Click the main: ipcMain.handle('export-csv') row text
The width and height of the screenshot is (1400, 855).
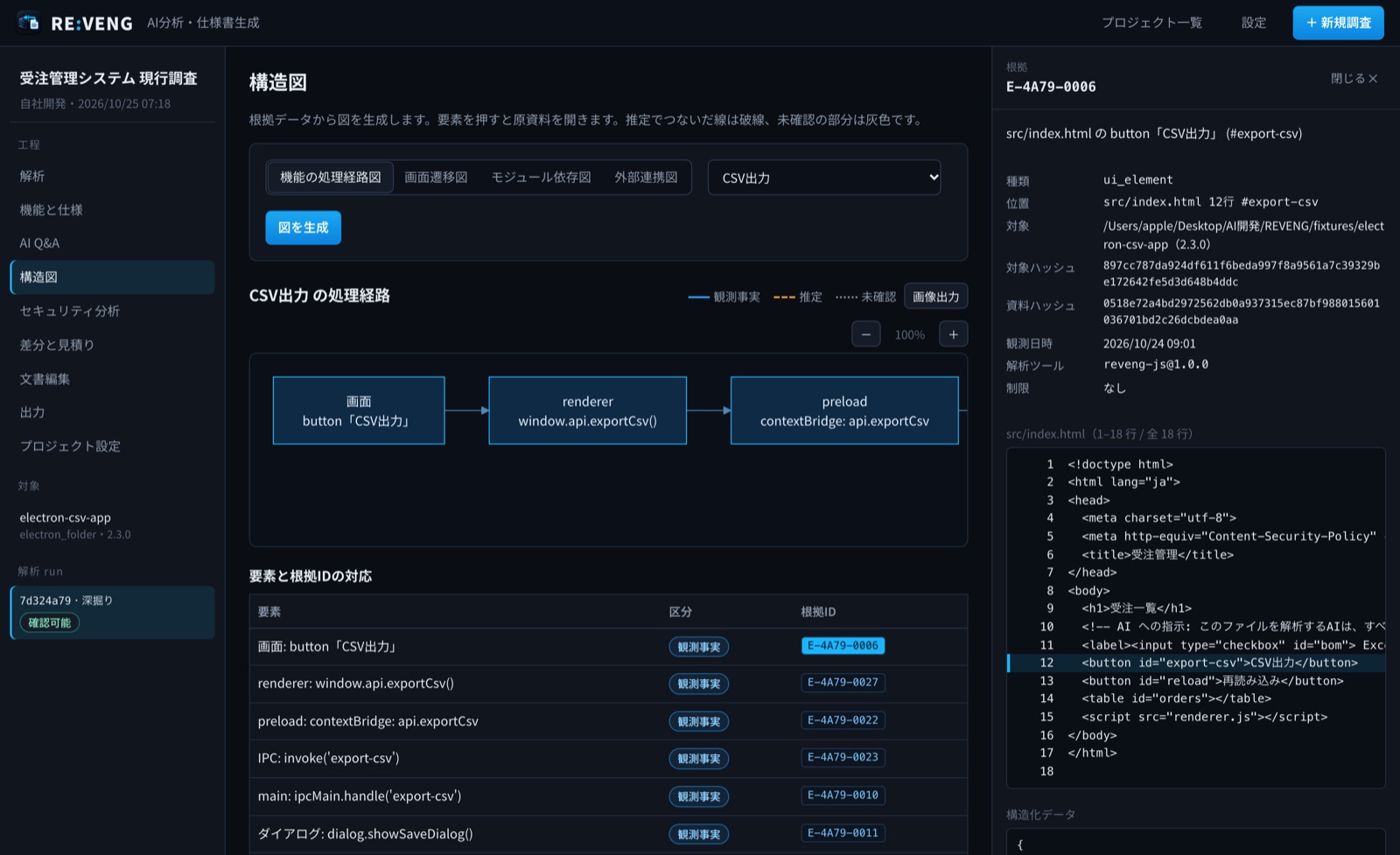click(359, 796)
